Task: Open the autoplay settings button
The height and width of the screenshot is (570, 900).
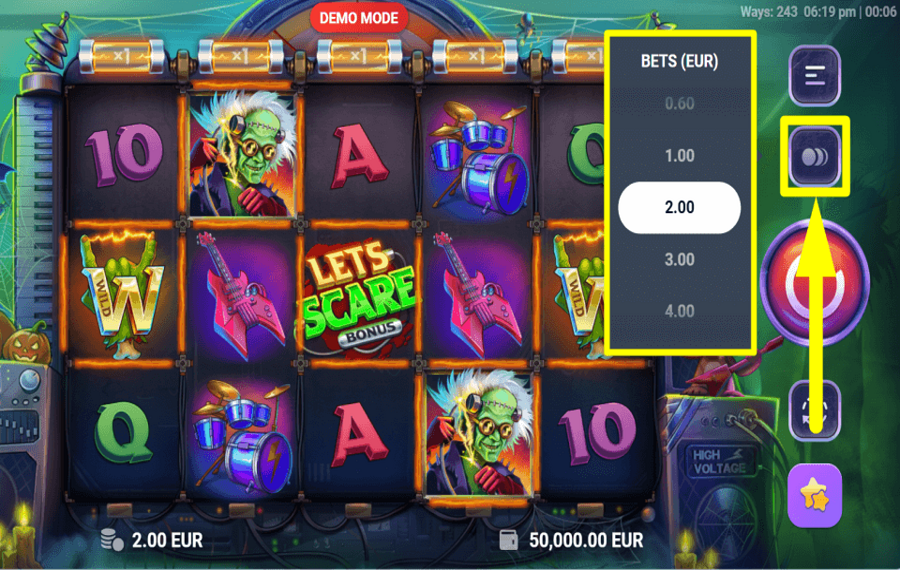Action: [814, 410]
